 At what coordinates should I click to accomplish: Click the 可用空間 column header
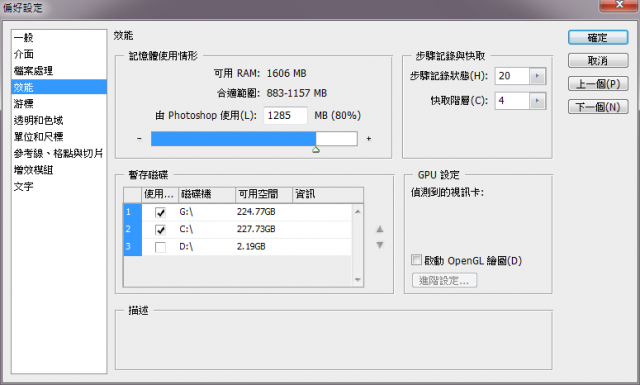point(264,194)
